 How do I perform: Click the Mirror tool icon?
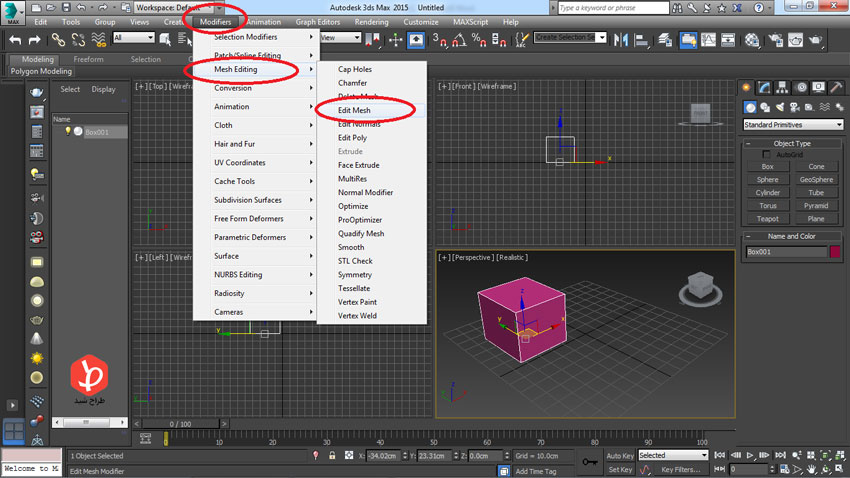621,40
